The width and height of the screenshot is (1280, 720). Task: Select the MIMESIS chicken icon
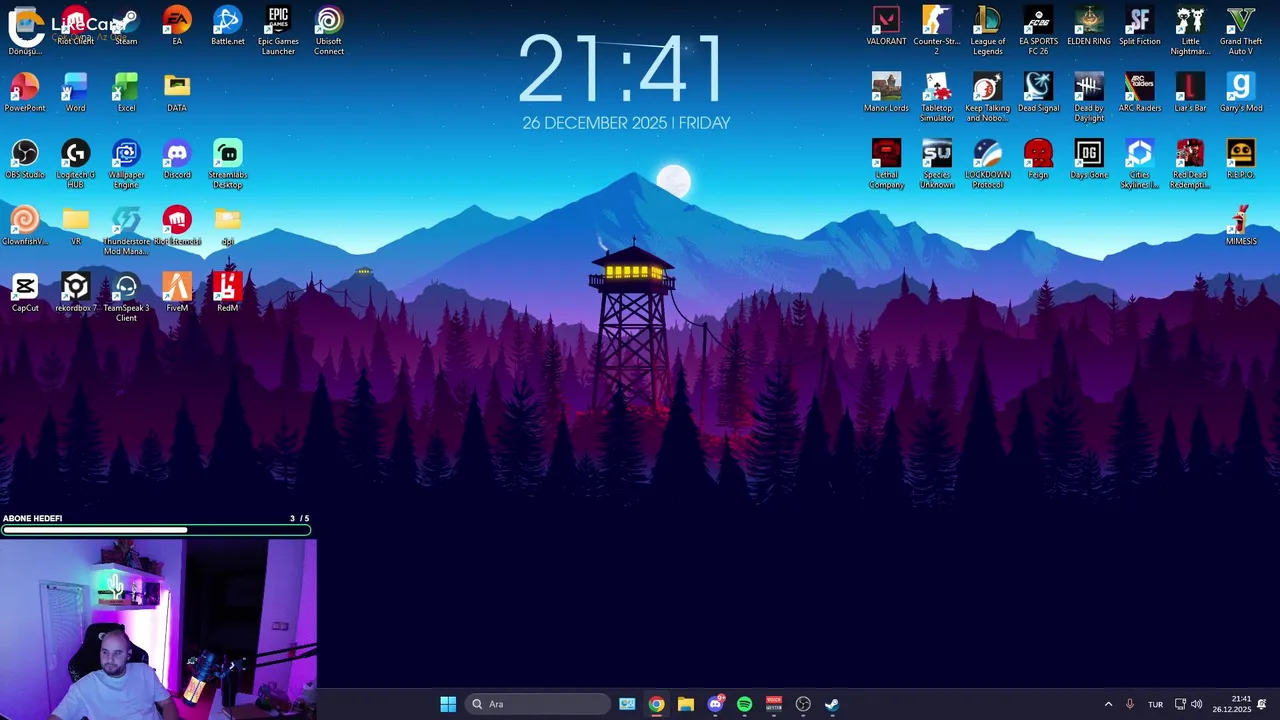click(x=1241, y=226)
